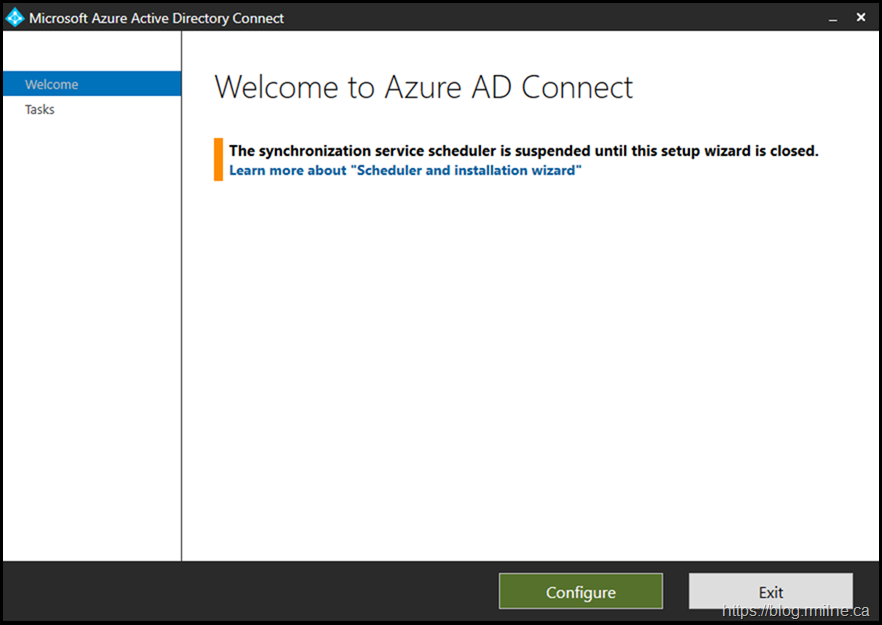Screen dimensions: 882x625
Task: Open the Tasks page in sidebar
Action: pos(40,110)
